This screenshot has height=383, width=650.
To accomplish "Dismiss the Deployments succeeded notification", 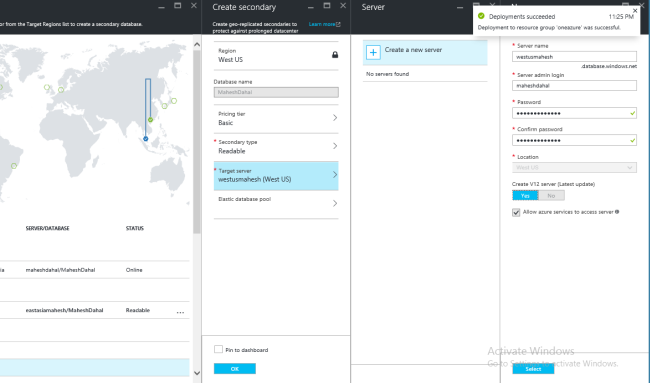I will click(x=635, y=11).
